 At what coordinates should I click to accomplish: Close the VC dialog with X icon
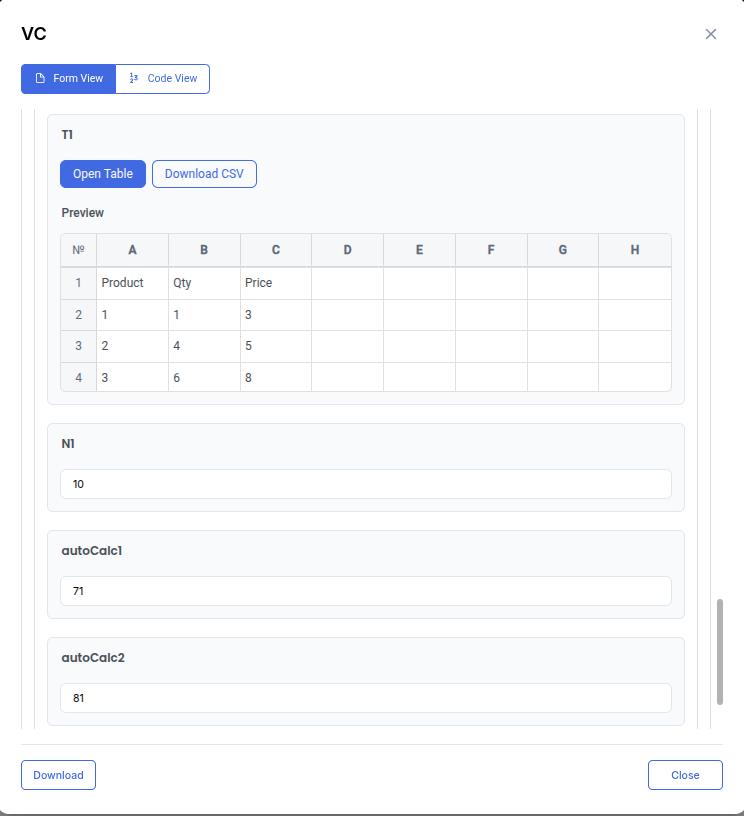click(x=711, y=34)
